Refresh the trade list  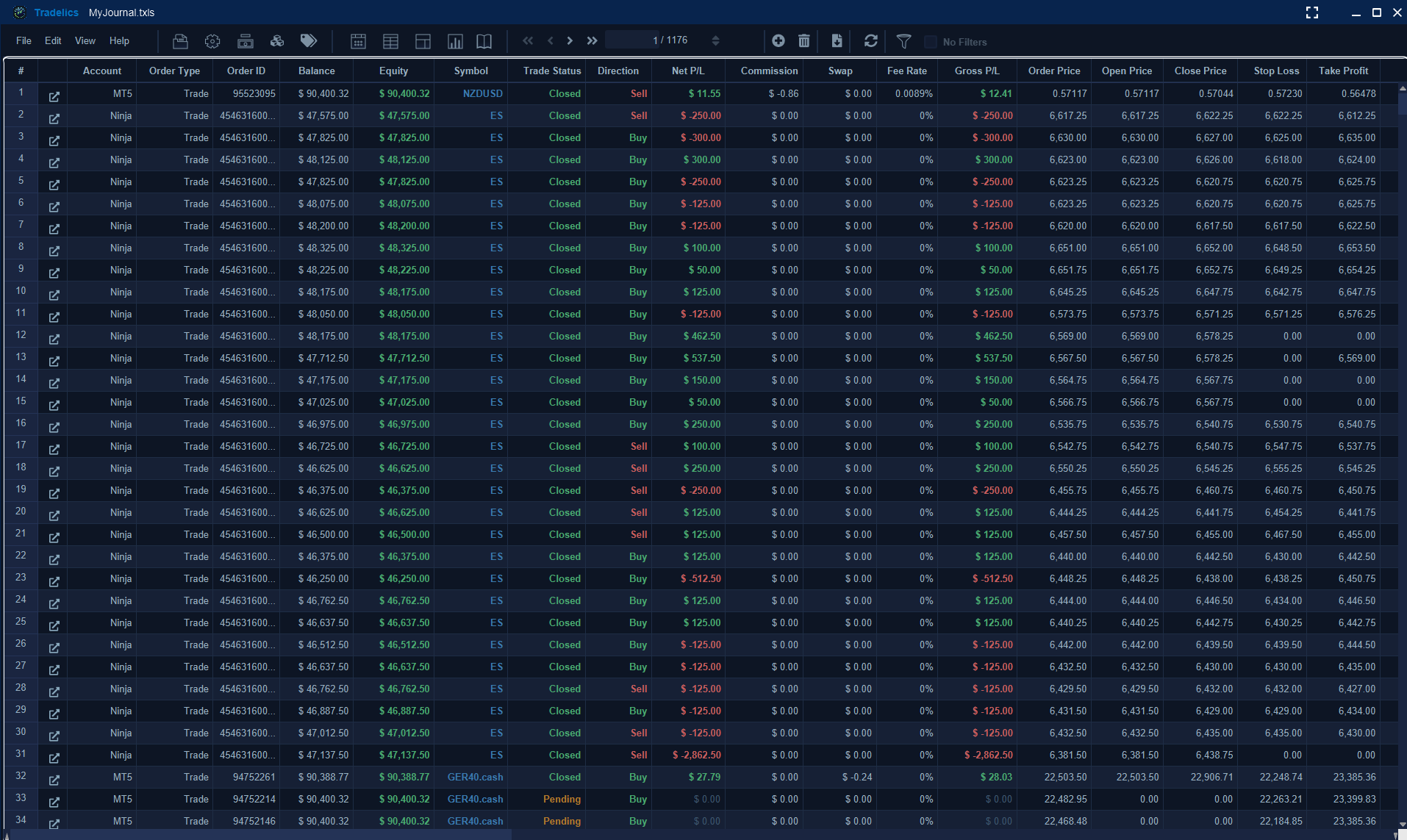pos(871,41)
